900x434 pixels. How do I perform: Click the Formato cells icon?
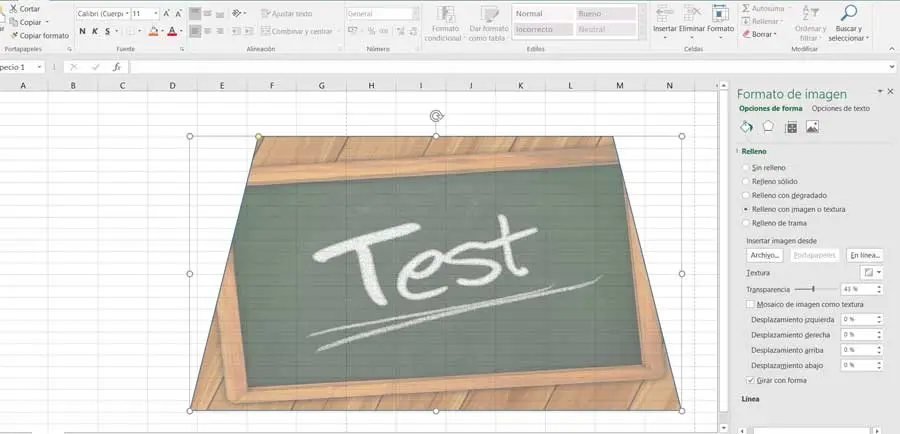point(720,13)
